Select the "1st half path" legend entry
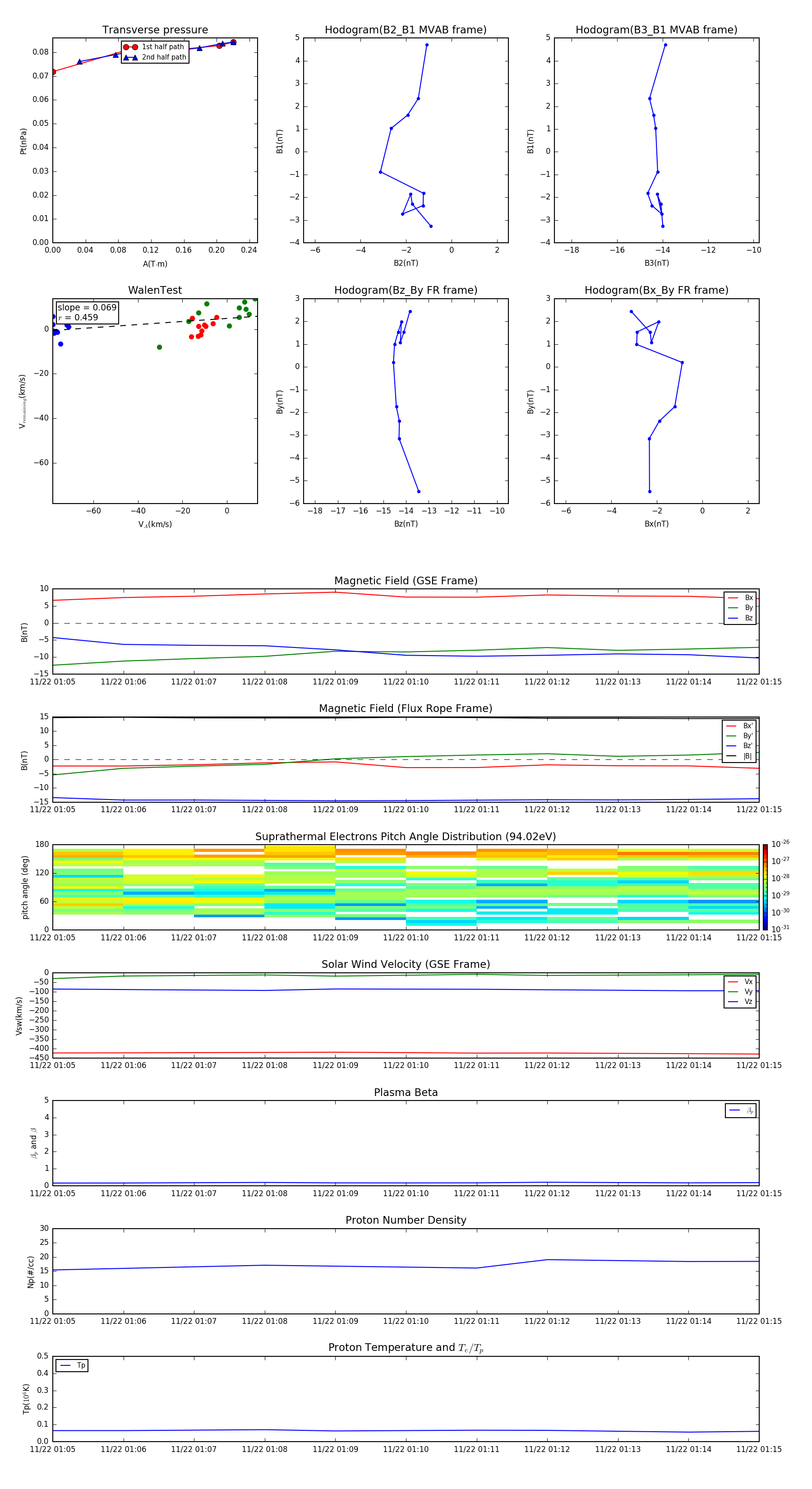The height and width of the screenshot is (1489, 812). click(x=154, y=47)
